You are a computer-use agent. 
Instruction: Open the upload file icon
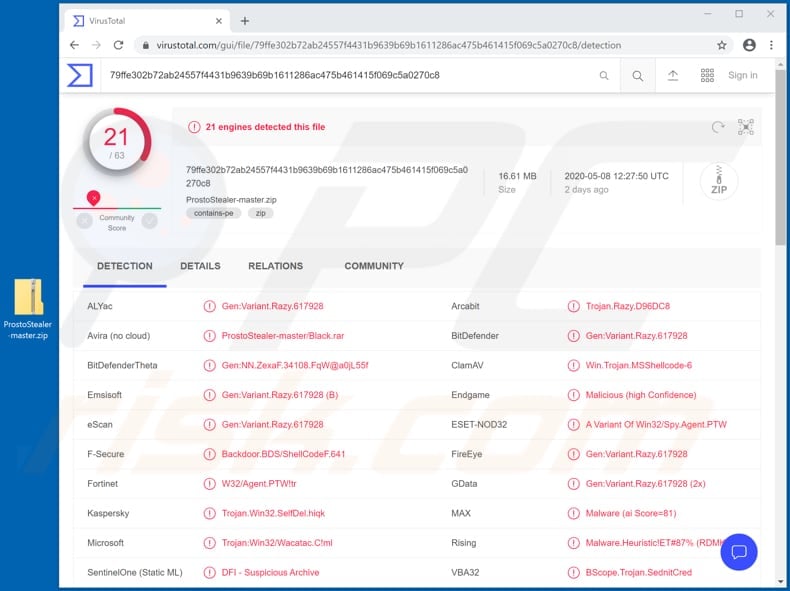click(673, 76)
